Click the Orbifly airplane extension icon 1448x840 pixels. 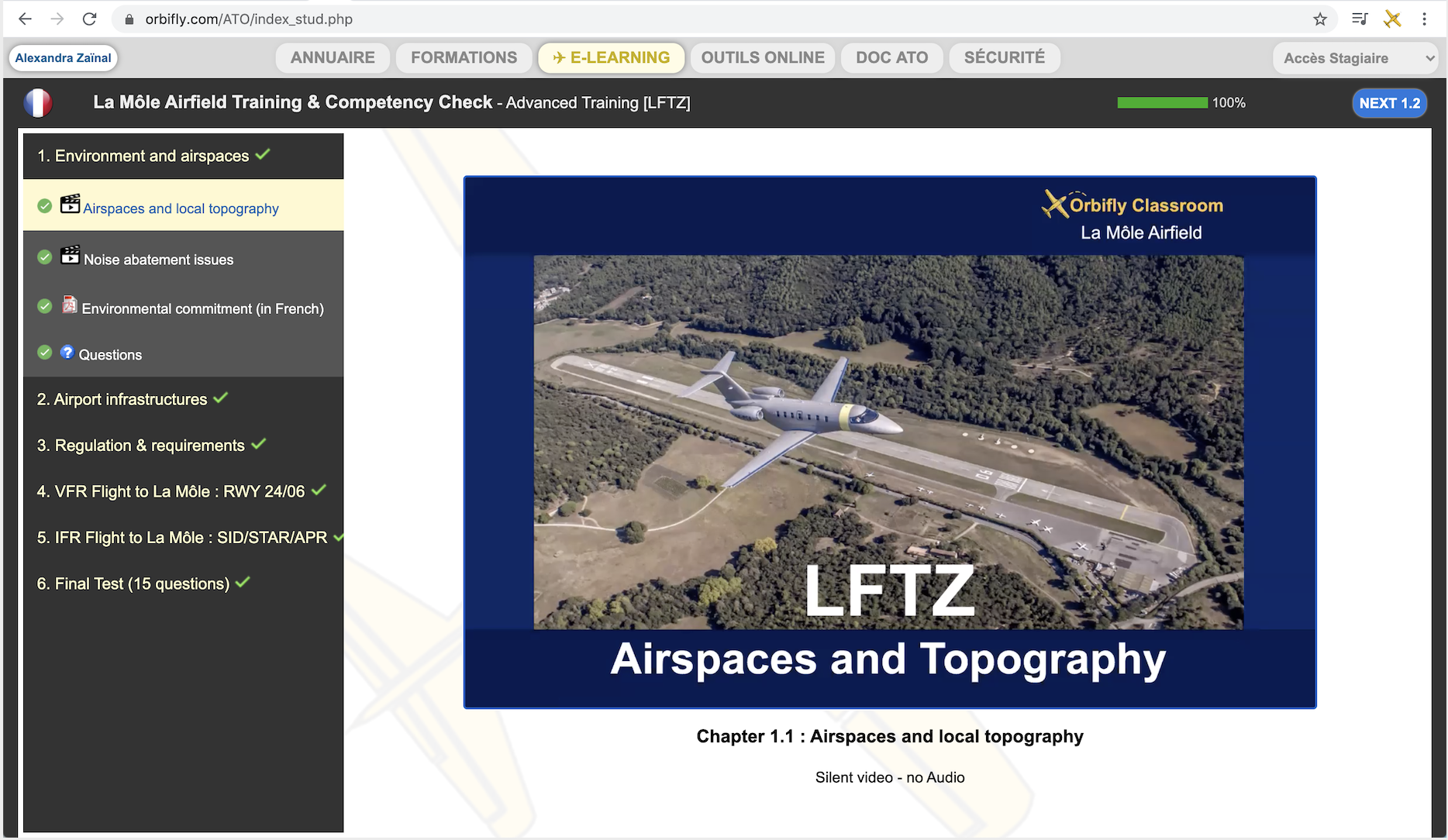[x=1392, y=19]
